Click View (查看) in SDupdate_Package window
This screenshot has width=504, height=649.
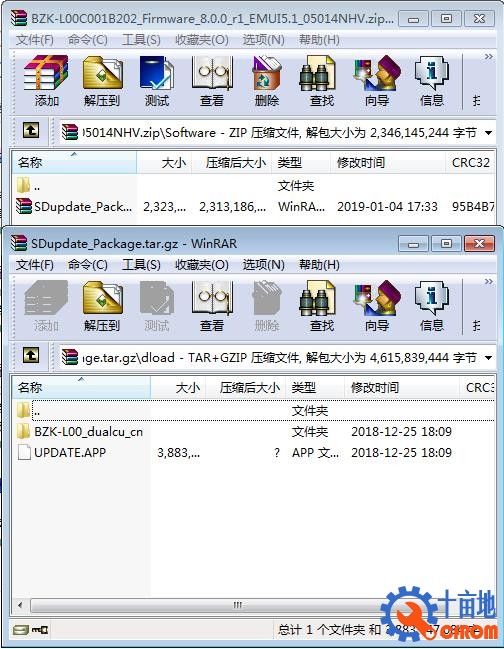click(212, 306)
